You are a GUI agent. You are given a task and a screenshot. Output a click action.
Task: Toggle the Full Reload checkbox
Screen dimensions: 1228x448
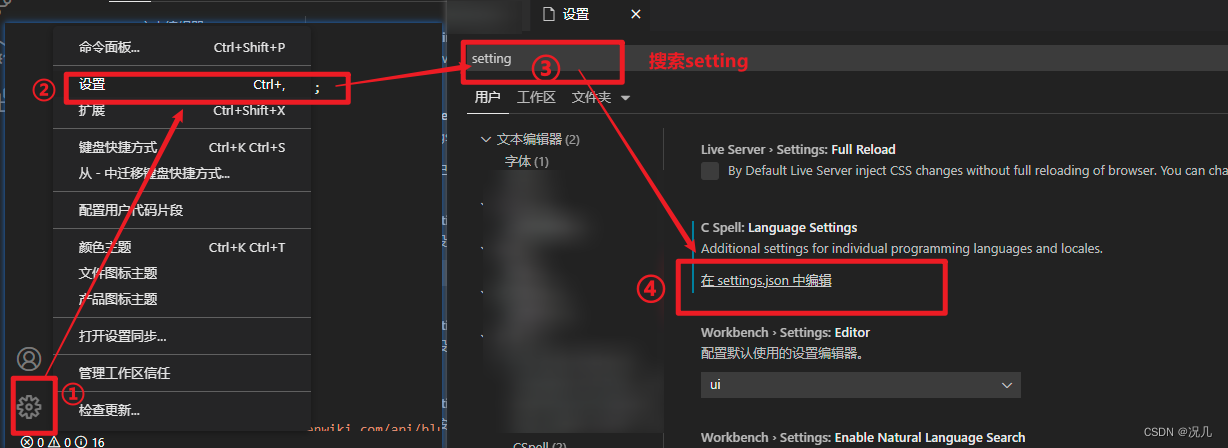tap(710, 171)
